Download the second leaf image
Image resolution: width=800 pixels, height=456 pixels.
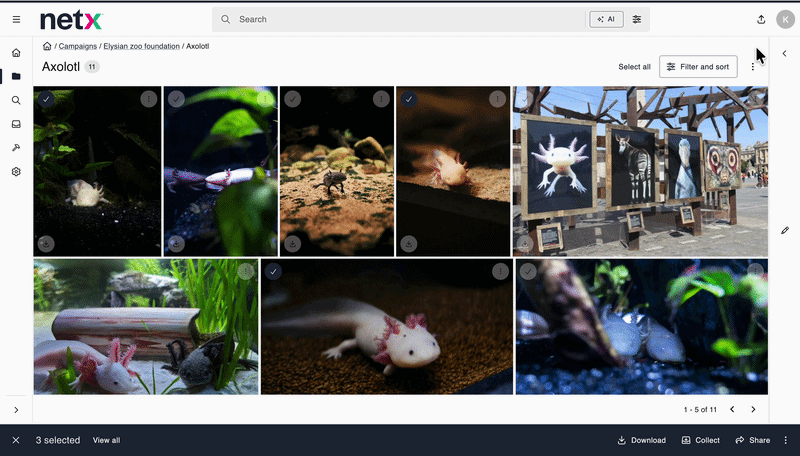pos(177,244)
